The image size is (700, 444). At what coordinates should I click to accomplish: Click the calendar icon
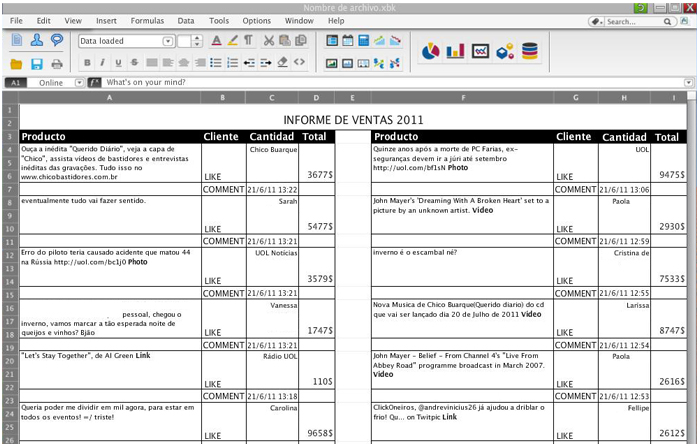(x=348, y=41)
